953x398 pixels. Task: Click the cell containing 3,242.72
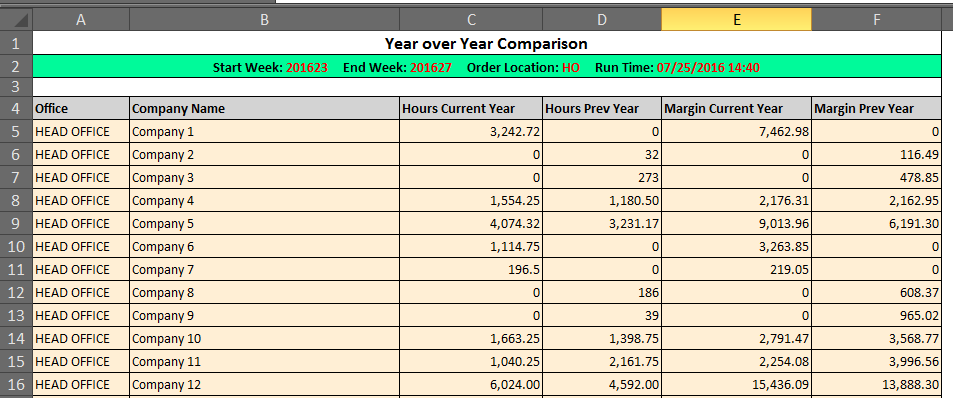click(x=471, y=131)
